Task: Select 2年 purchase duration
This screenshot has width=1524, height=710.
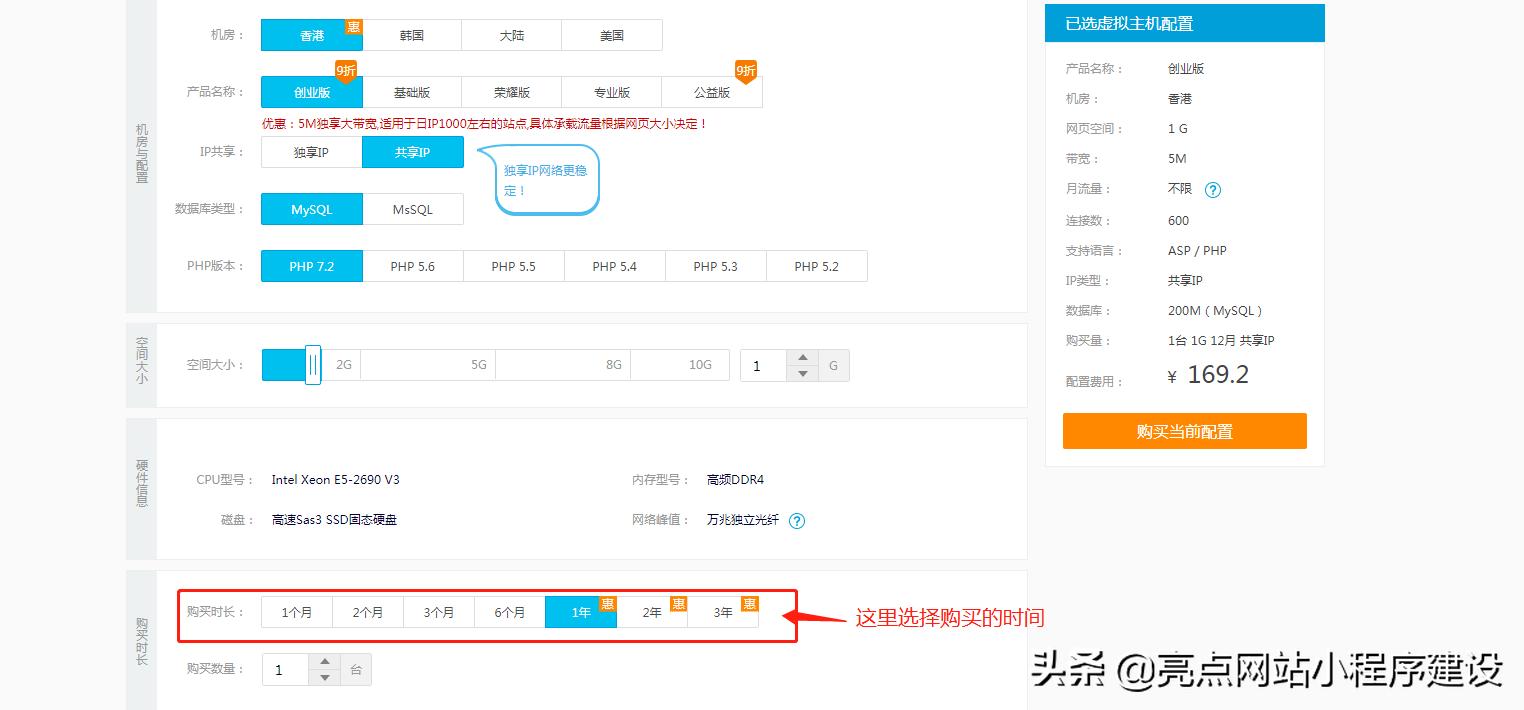Action: point(652,611)
